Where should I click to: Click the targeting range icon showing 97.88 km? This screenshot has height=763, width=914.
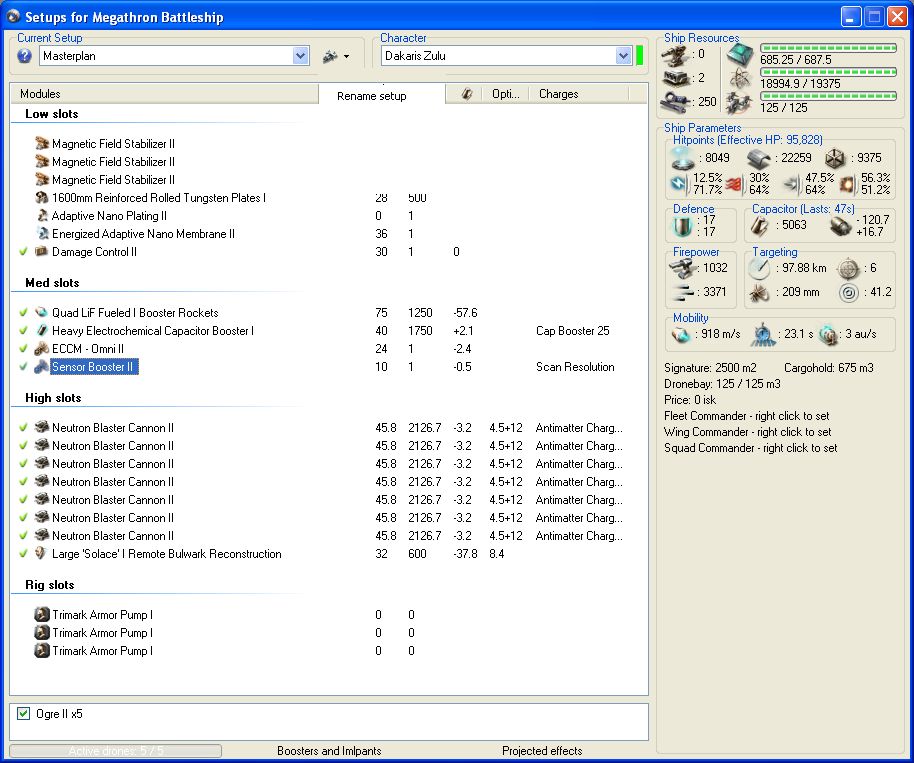coord(759,268)
